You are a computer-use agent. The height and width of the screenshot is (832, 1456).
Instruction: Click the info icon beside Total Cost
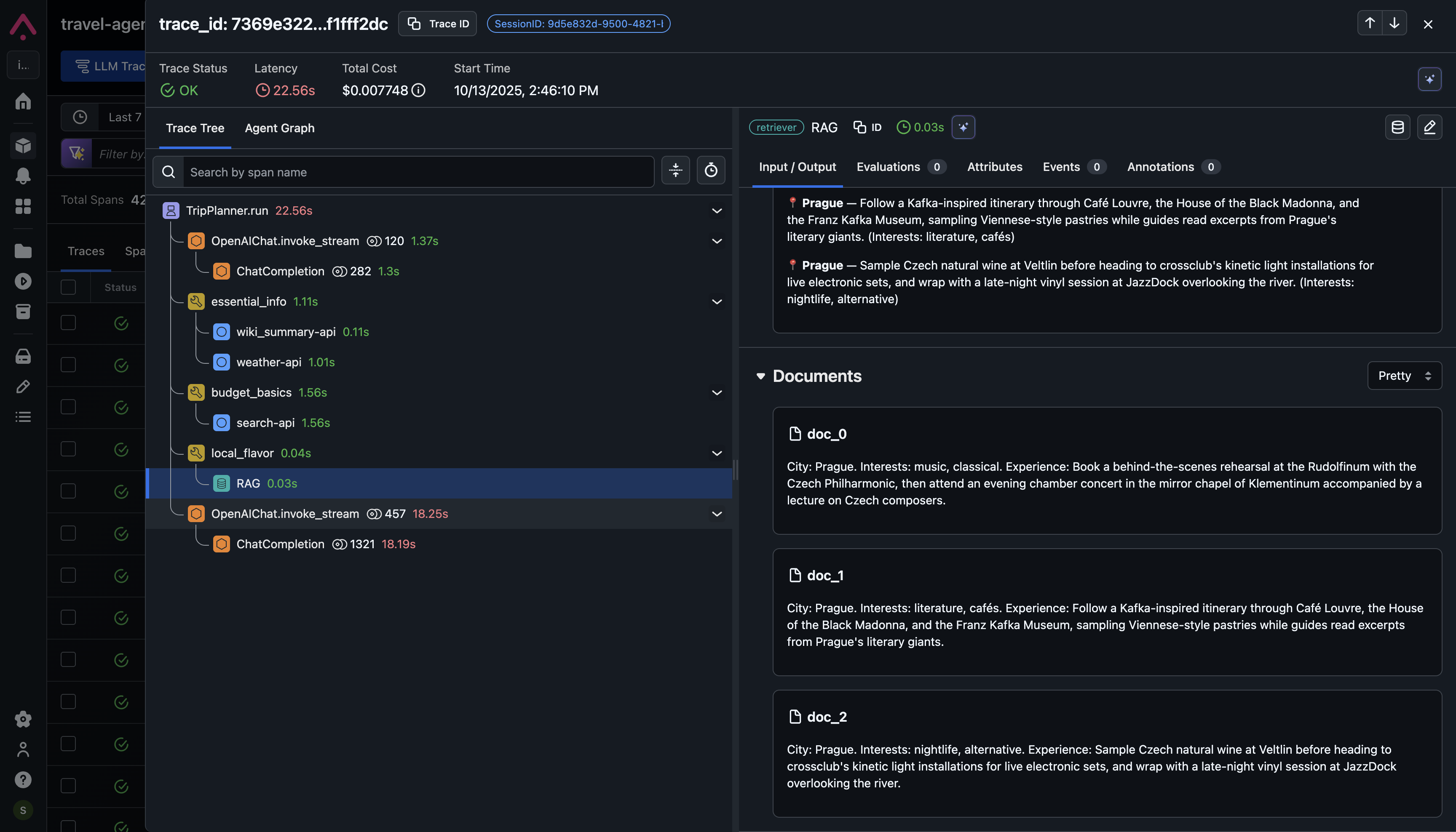coord(418,90)
